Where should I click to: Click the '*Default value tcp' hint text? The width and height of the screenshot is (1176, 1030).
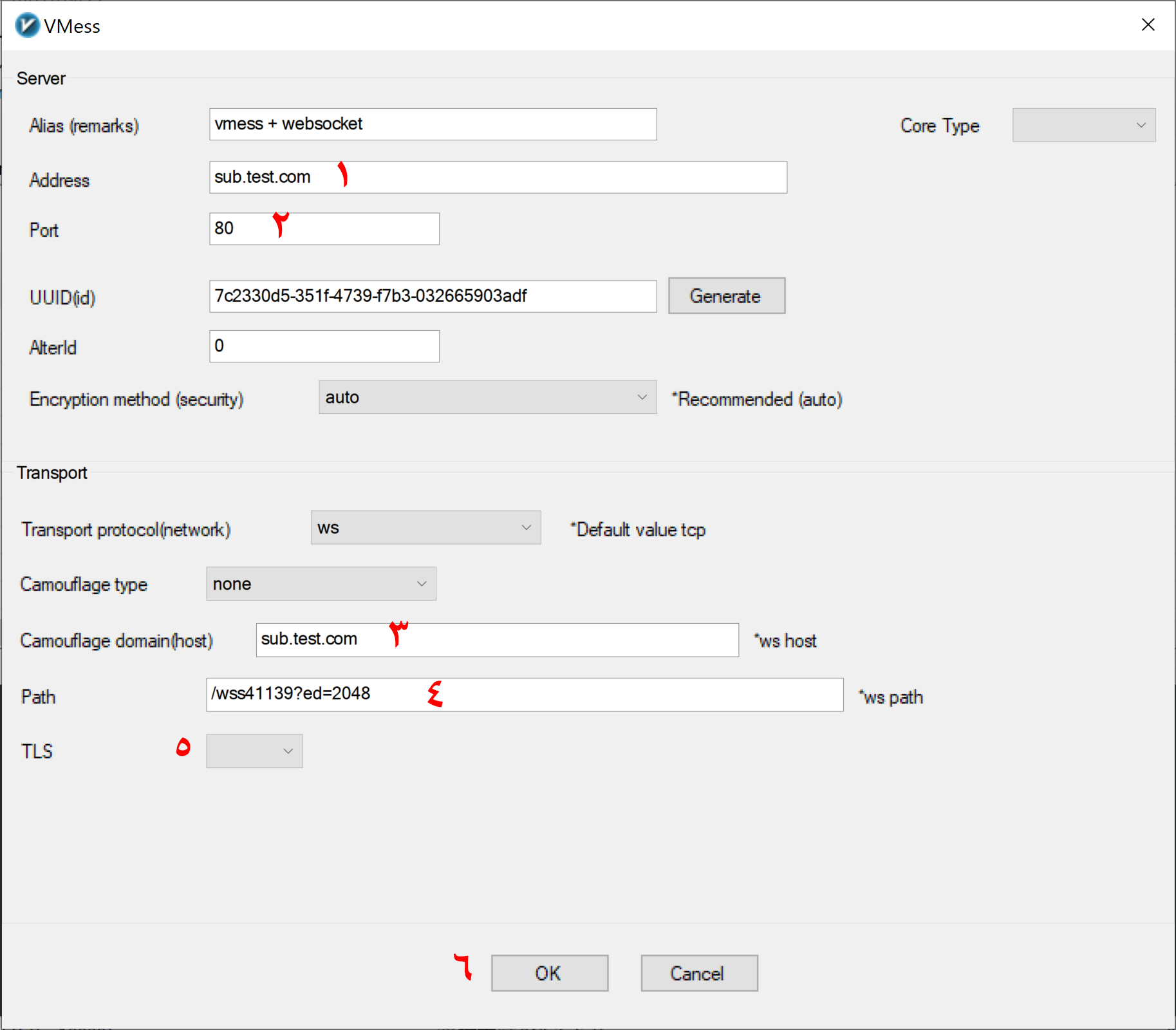pyautogui.click(x=638, y=530)
